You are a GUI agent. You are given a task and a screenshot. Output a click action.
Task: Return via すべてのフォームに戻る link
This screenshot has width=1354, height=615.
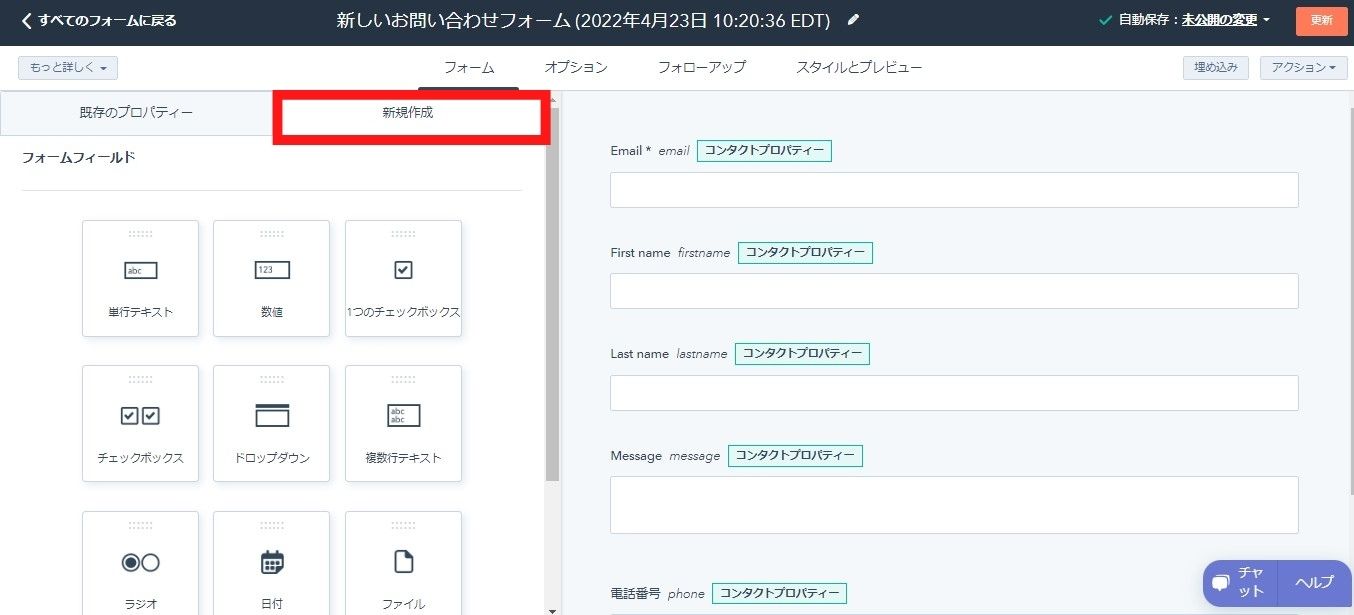pos(98,20)
